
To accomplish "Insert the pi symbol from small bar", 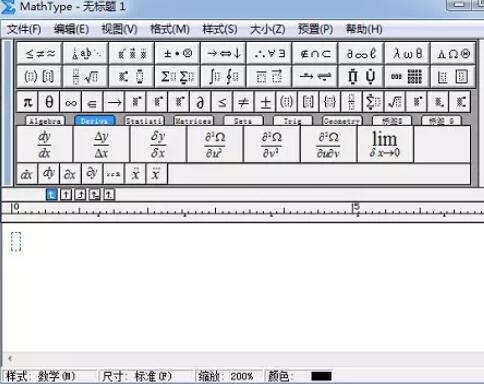I will point(28,102).
